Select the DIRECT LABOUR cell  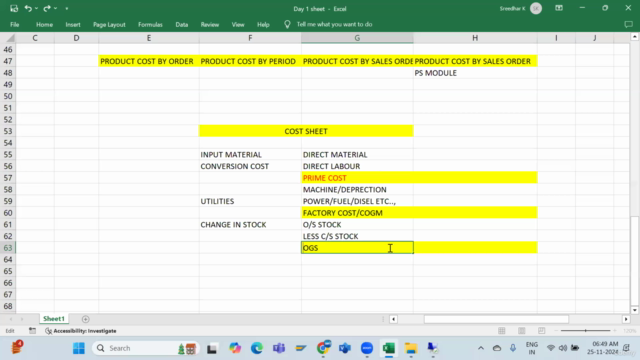(x=357, y=166)
